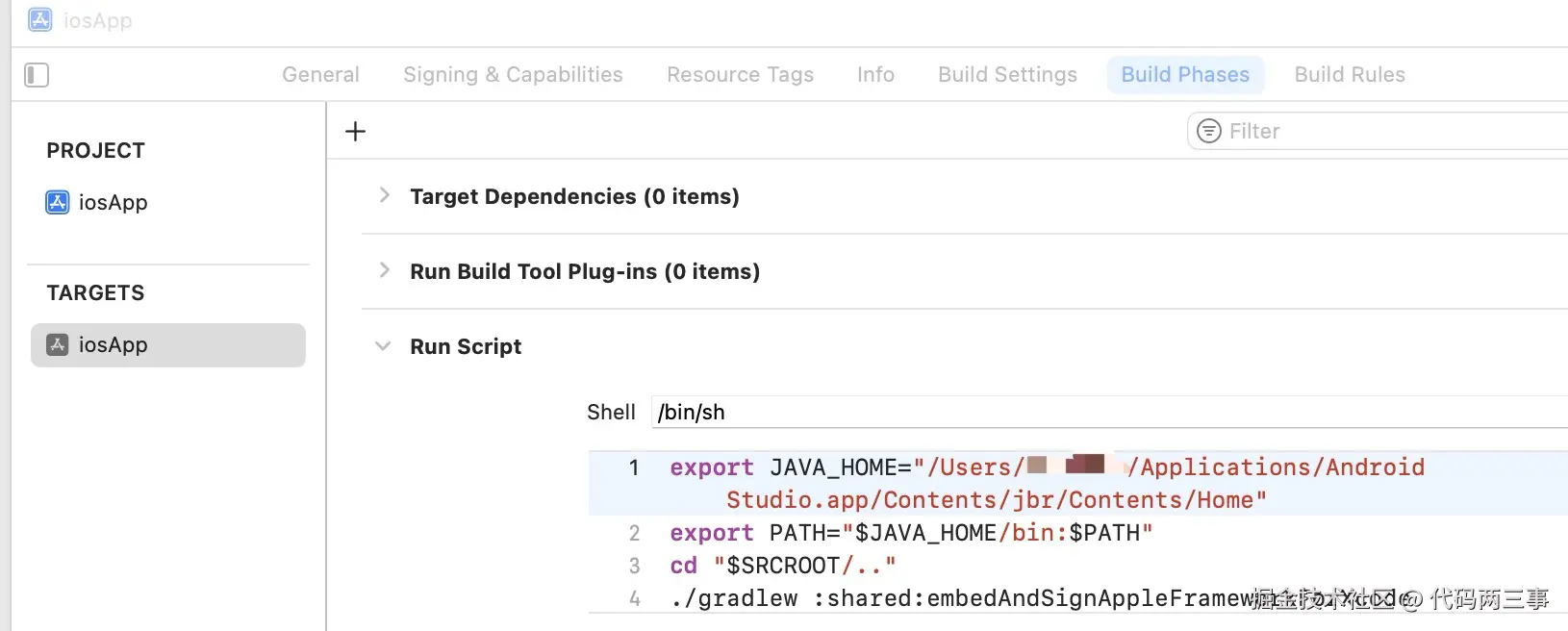Click the Run Script heading text

466,346
